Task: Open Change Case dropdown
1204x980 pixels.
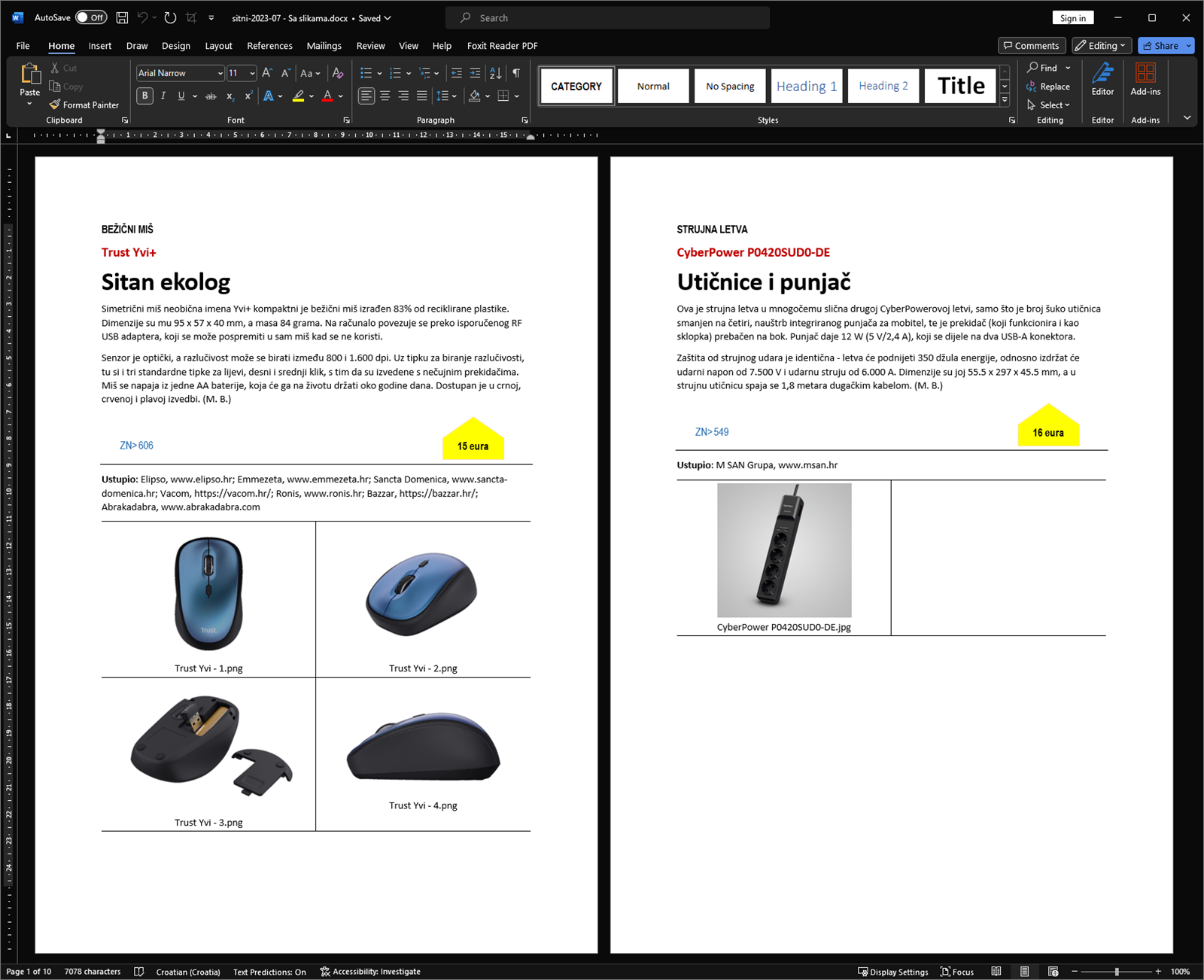Action: (x=310, y=73)
